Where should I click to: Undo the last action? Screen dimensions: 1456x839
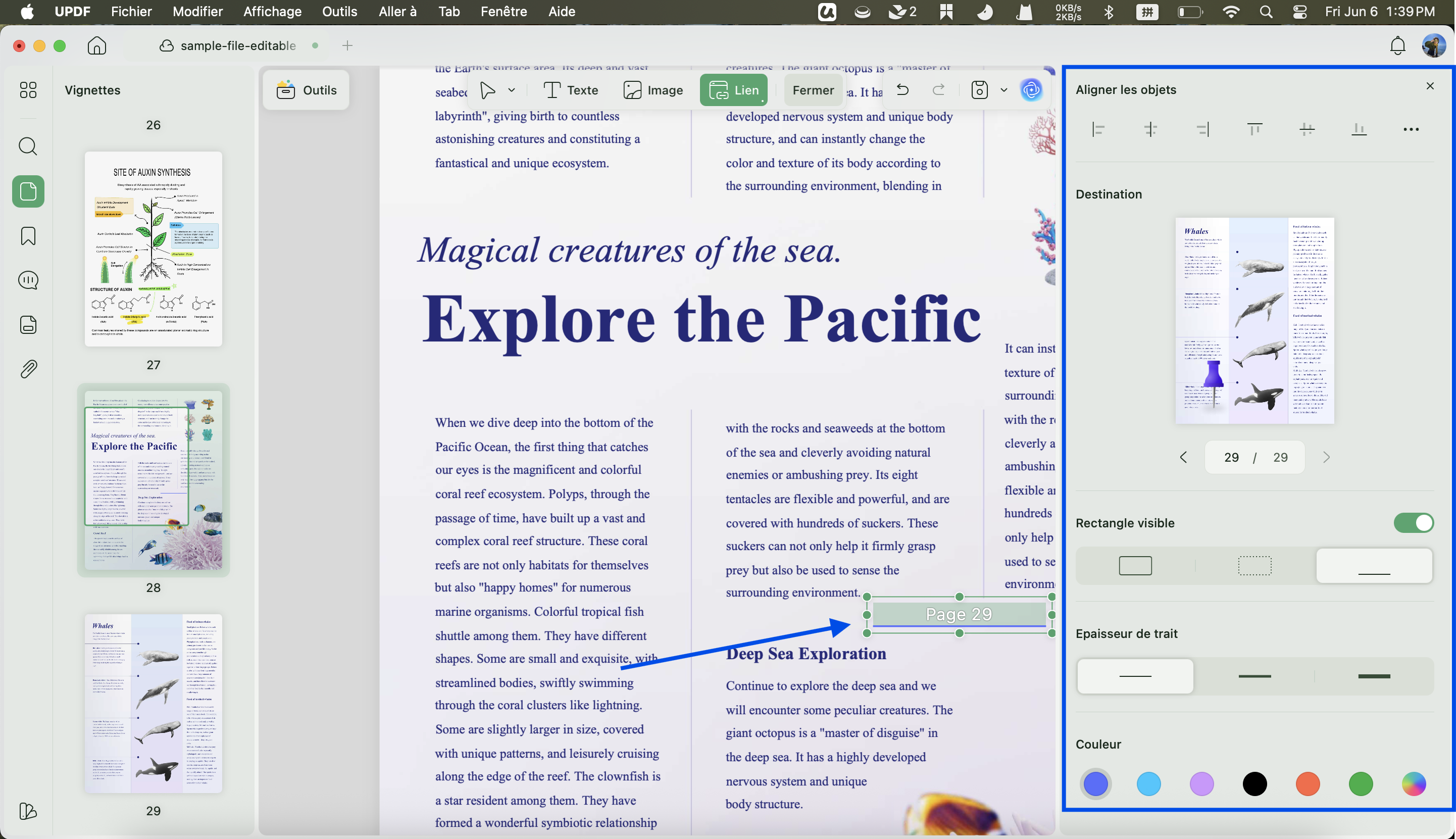[x=902, y=90]
